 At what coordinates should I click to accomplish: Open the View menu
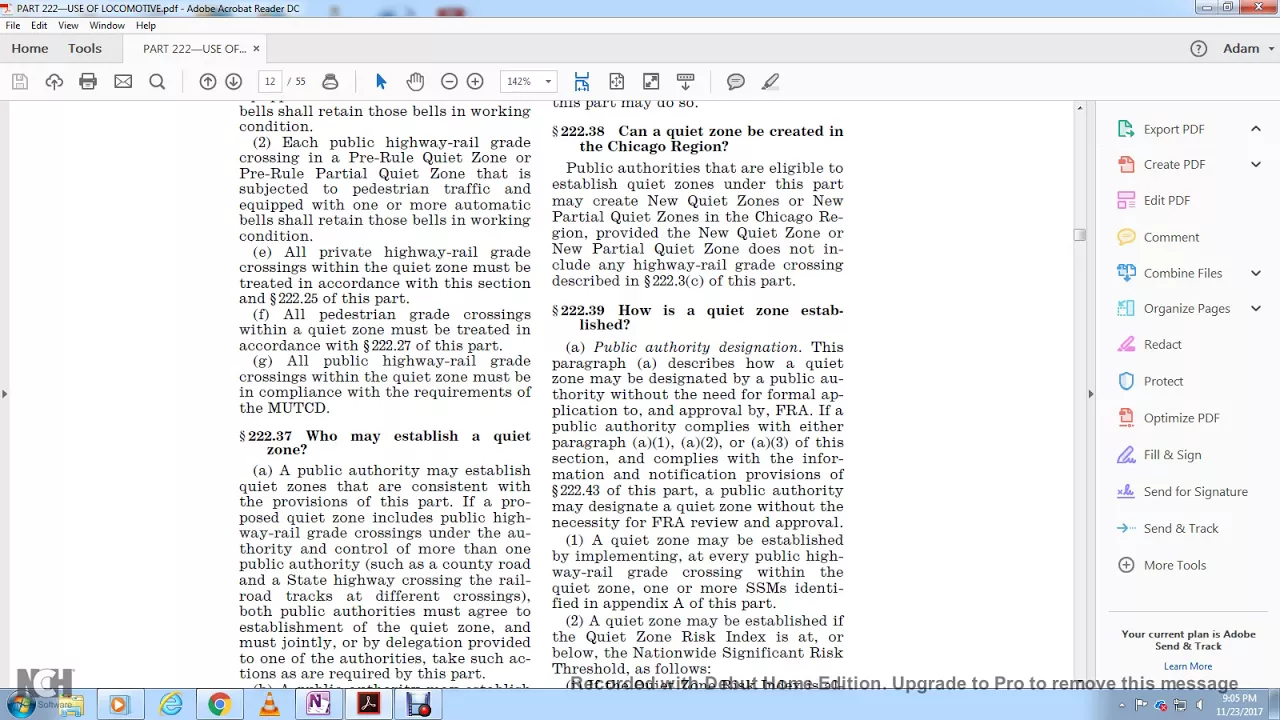[68, 25]
